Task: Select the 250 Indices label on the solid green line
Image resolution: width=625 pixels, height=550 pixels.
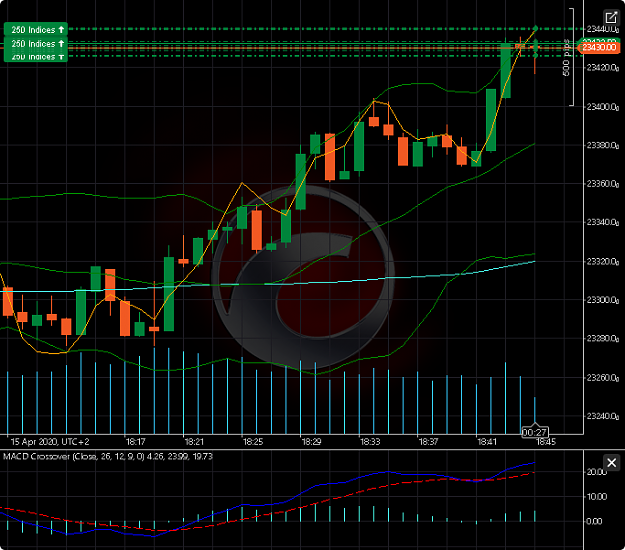Action: click(35, 43)
